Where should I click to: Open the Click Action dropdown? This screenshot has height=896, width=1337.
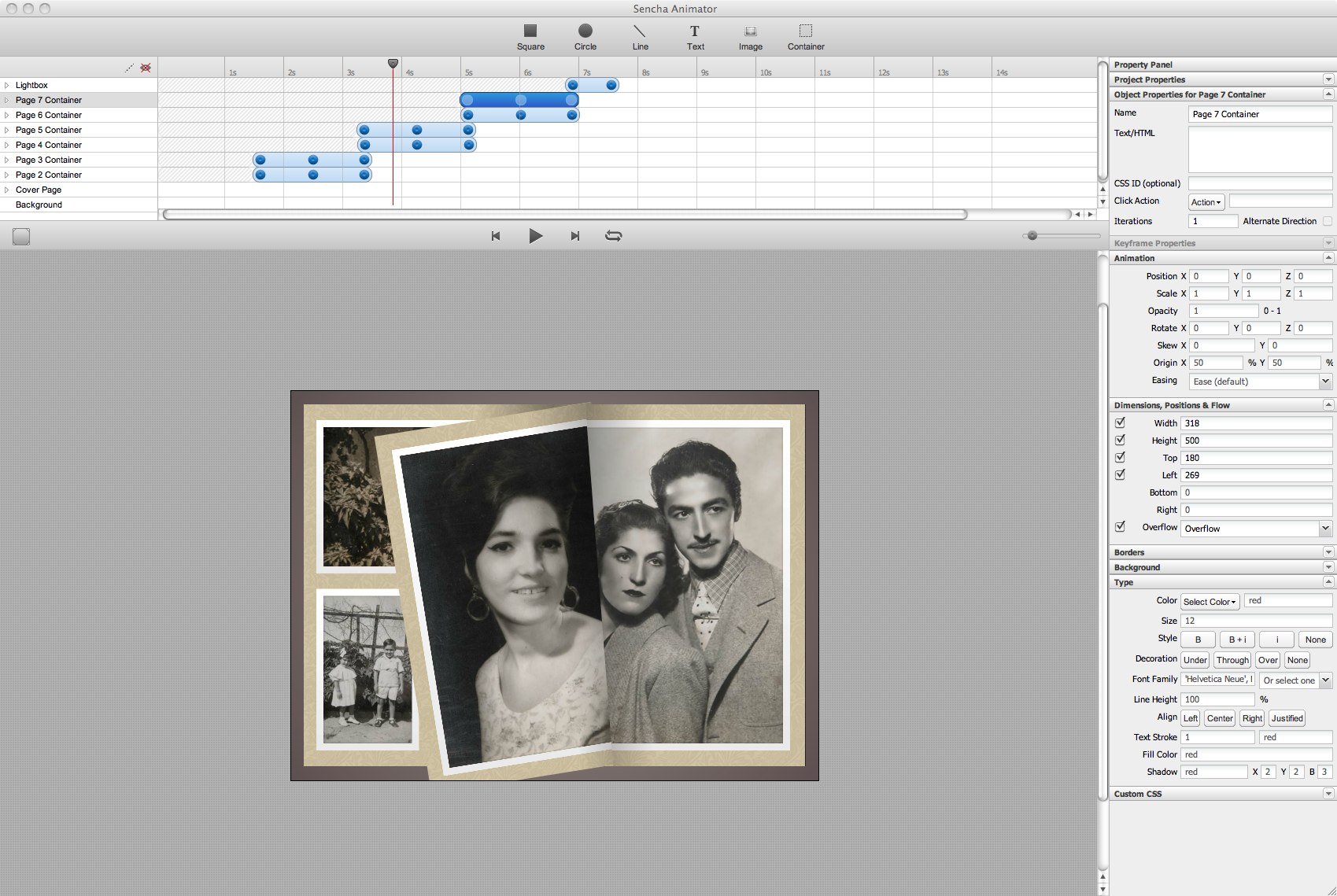1206,202
